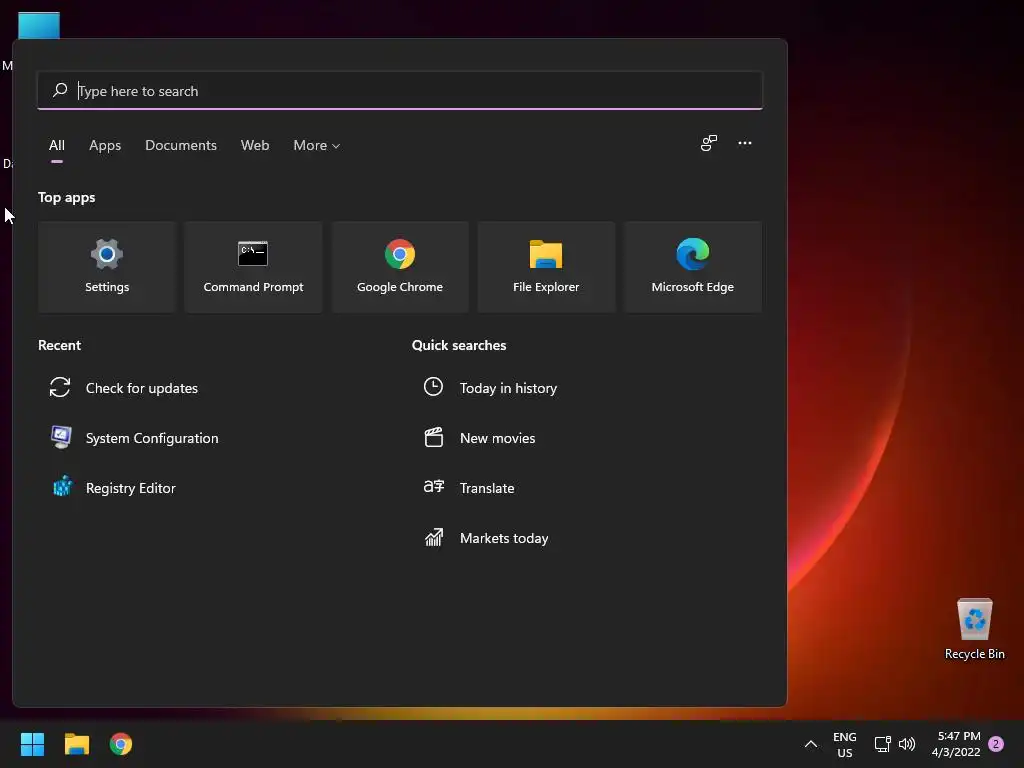Click the Markets today chart icon

click(434, 537)
